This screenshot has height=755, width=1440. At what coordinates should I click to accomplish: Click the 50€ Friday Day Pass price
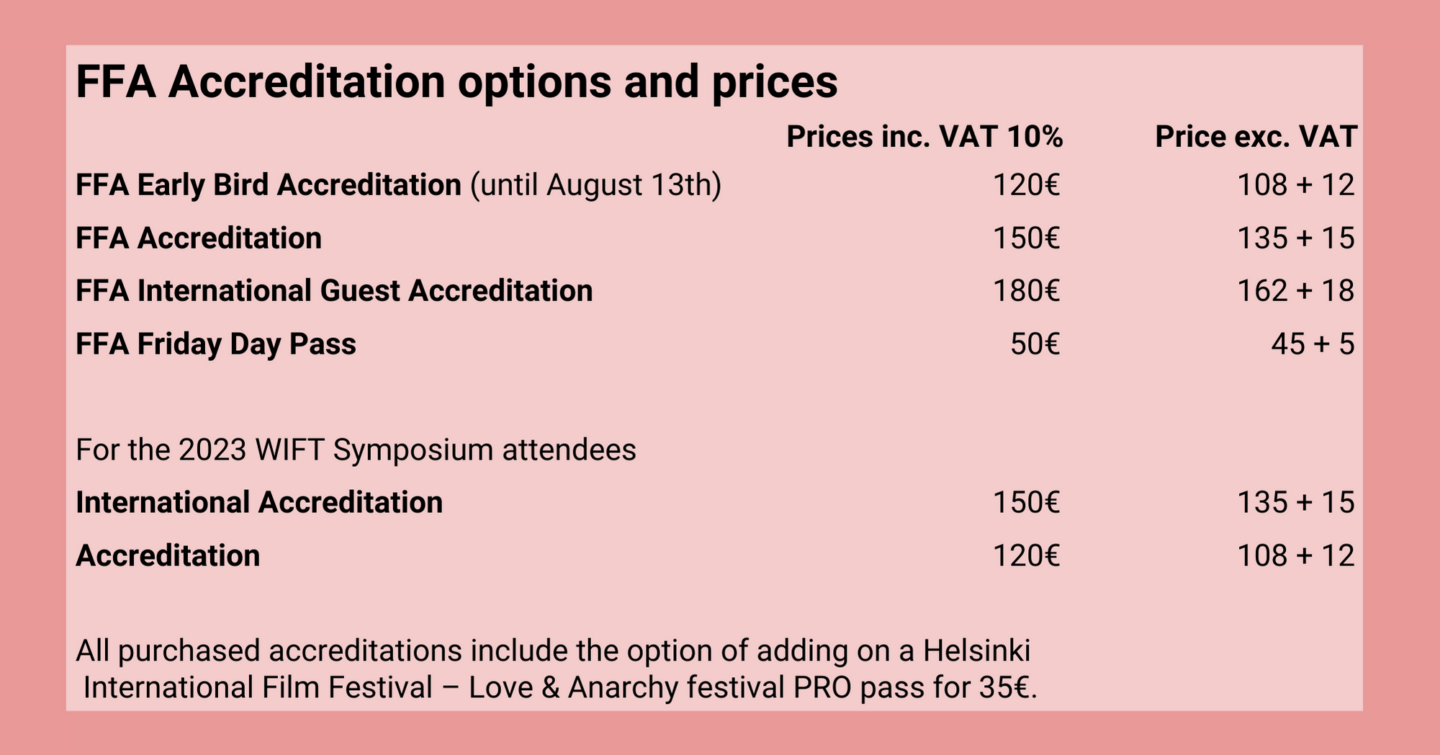(1036, 344)
